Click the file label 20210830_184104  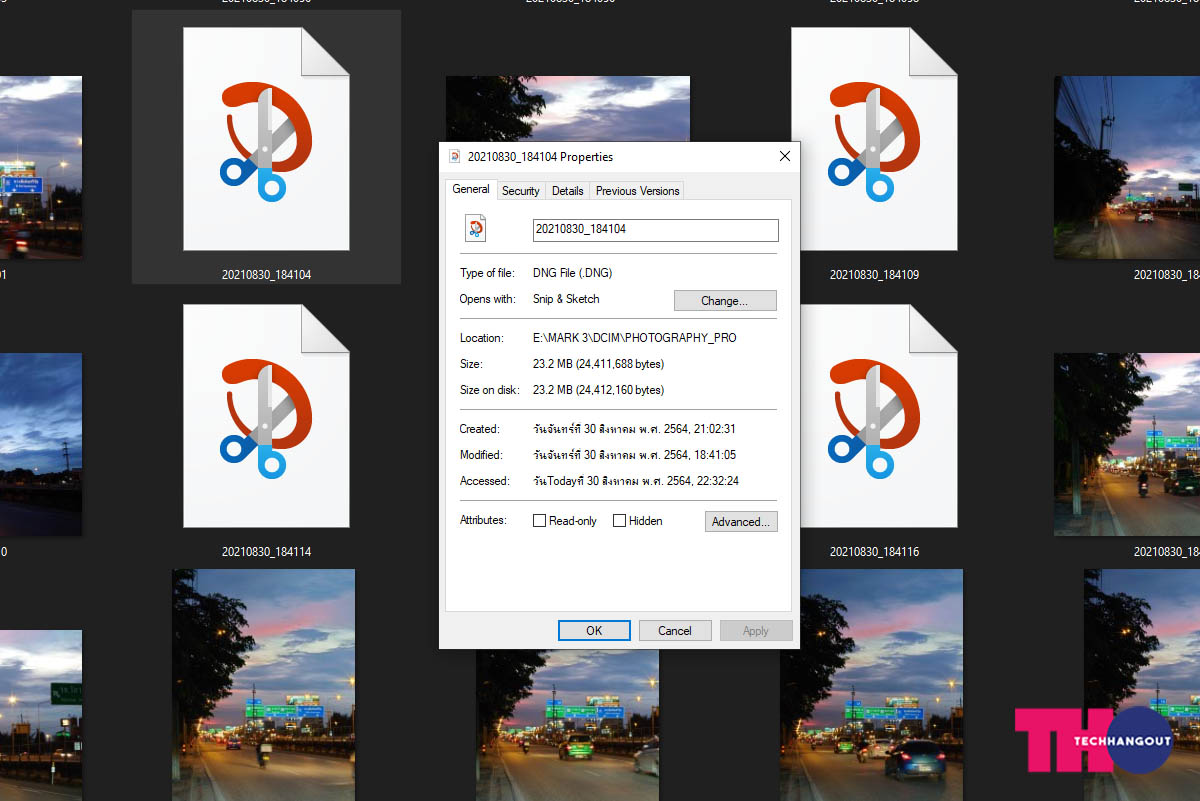pyautogui.click(x=267, y=274)
